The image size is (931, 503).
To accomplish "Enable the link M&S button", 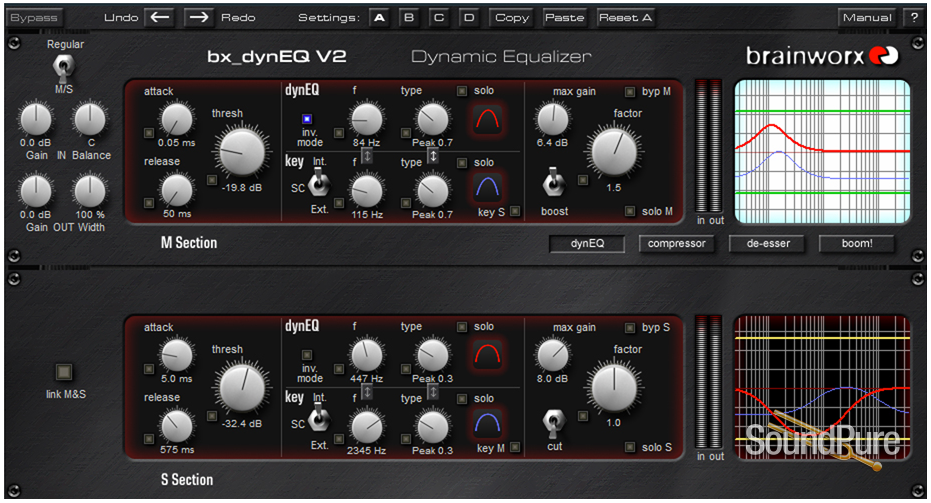I will 64,372.
